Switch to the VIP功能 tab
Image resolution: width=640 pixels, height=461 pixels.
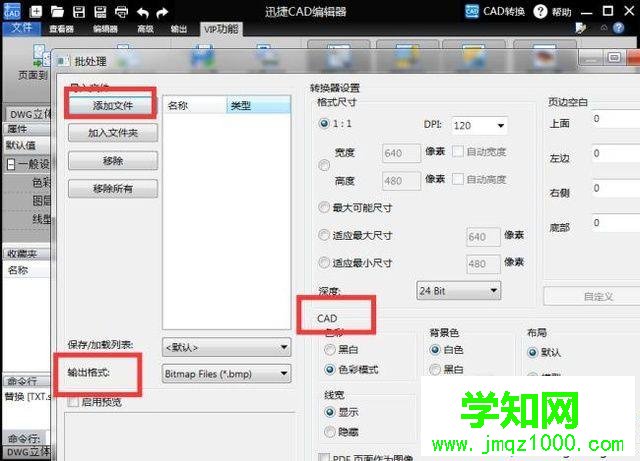point(221,29)
